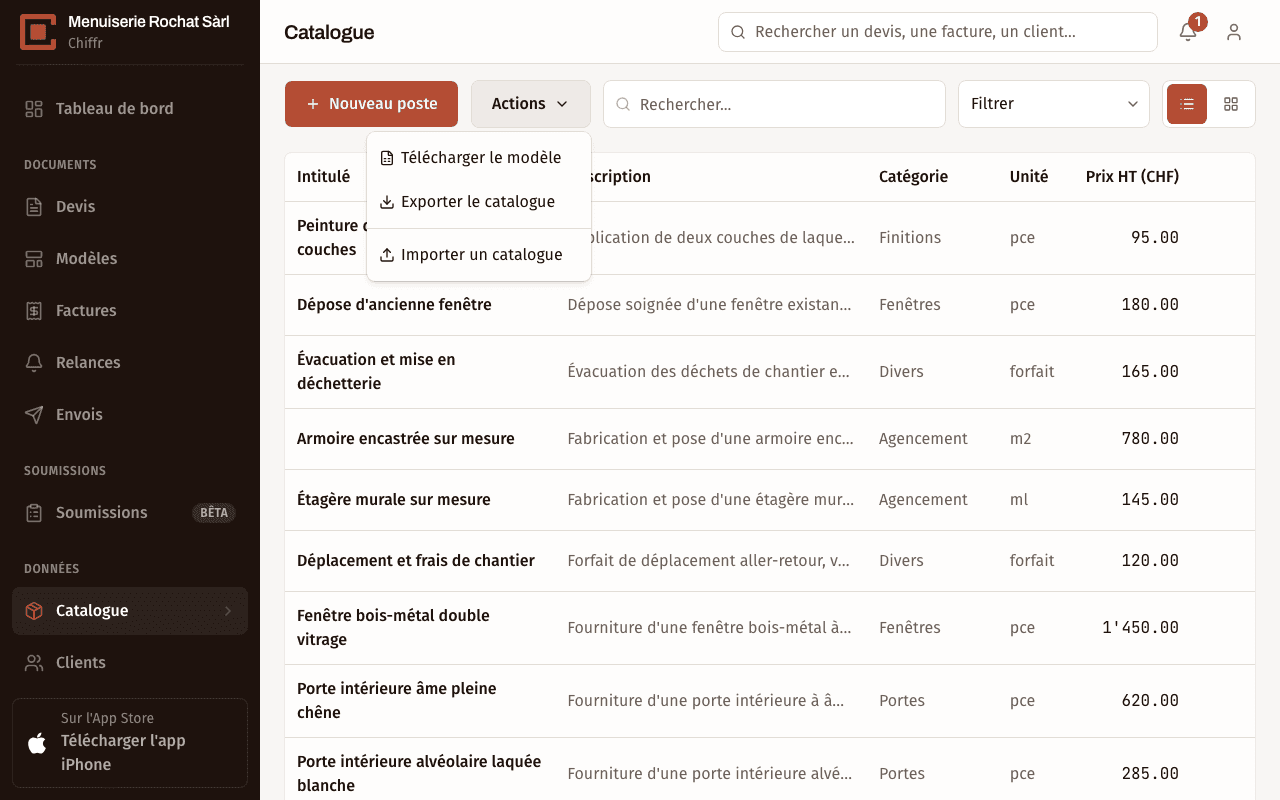Click the file icon beside Télécharger le modèle
Screen dimensions: 1280x800
tap(387, 158)
